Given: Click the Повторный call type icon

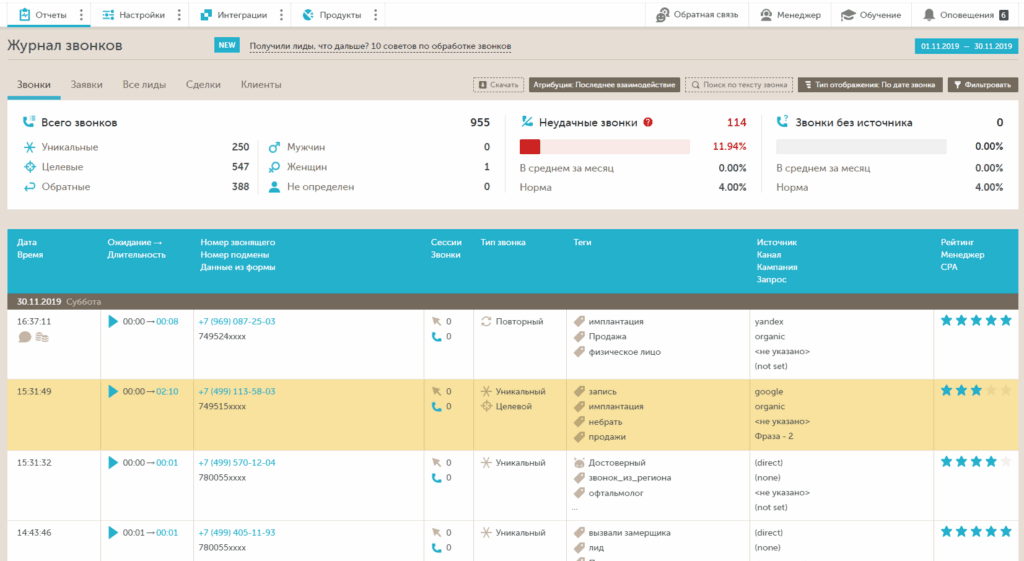Looking at the screenshot, I should (x=486, y=321).
